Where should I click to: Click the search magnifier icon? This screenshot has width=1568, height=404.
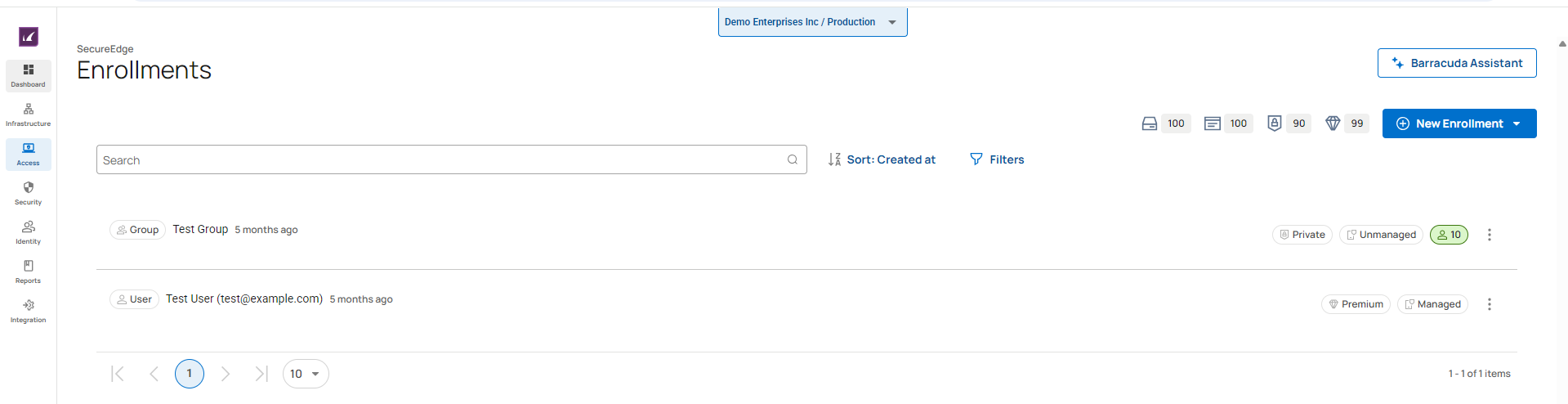tap(792, 160)
